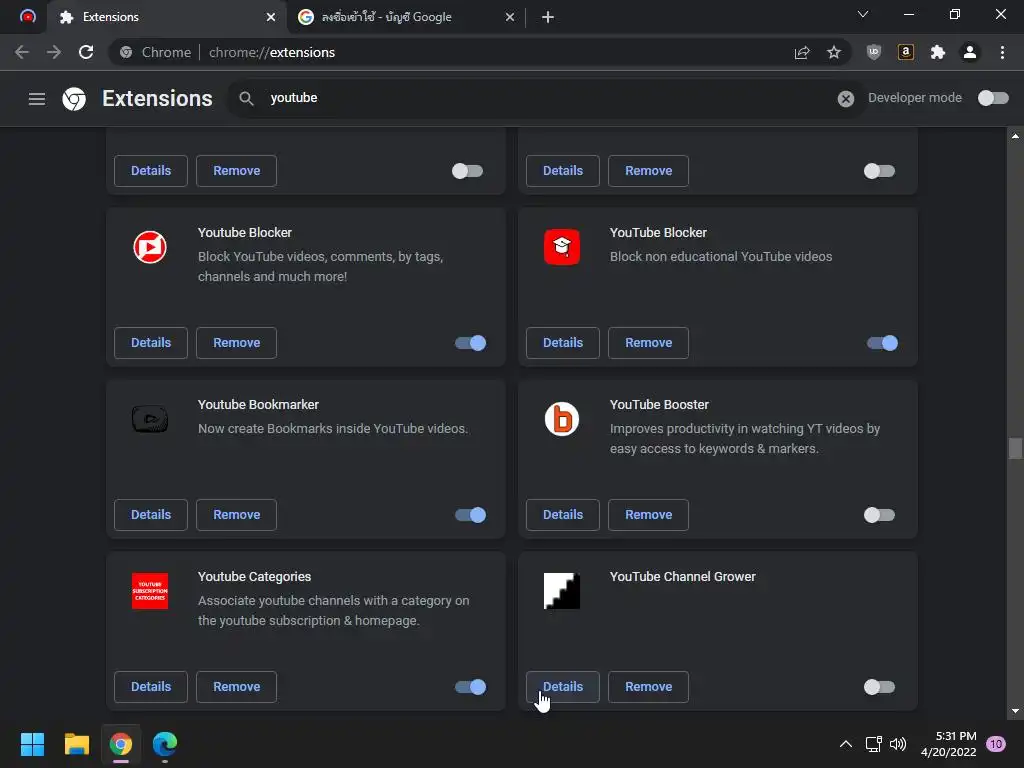Open Details for Youtube Blocker (tags)
This screenshot has height=768, width=1024.
(x=151, y=343)
